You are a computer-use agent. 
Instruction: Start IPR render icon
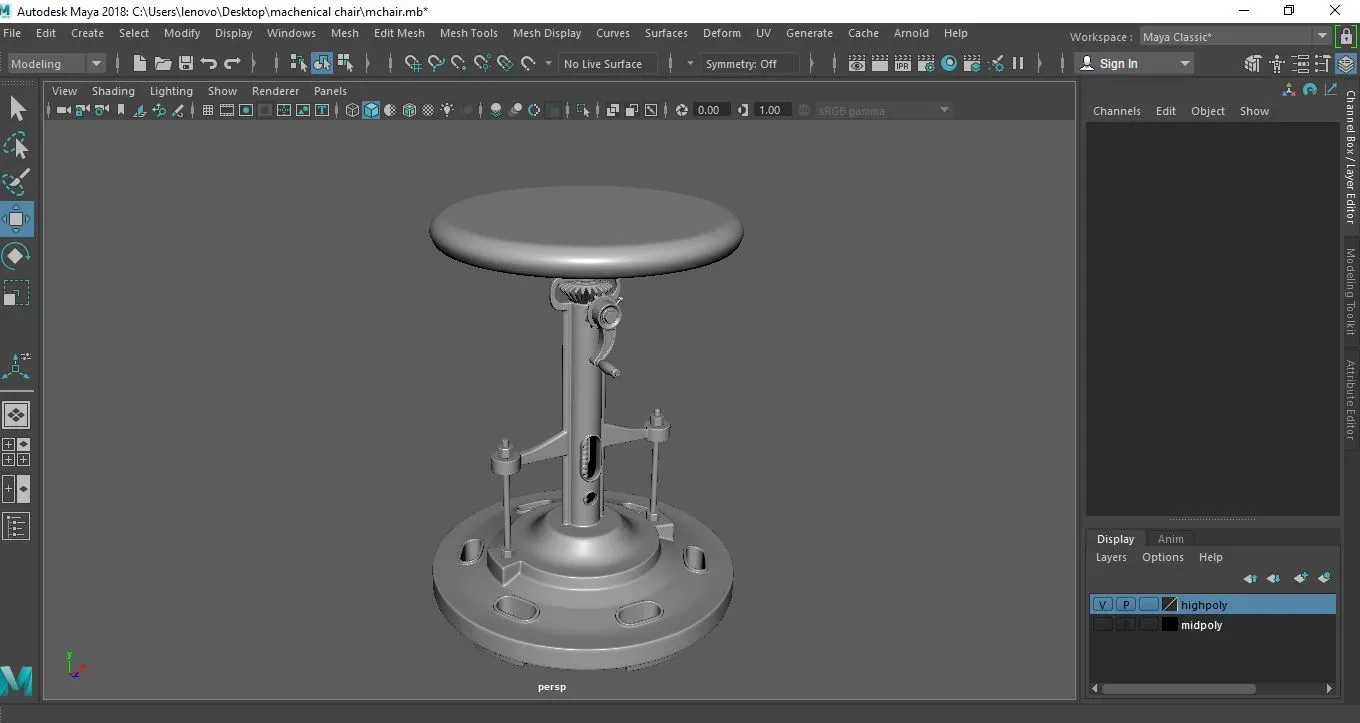click(x=903, y=63)
